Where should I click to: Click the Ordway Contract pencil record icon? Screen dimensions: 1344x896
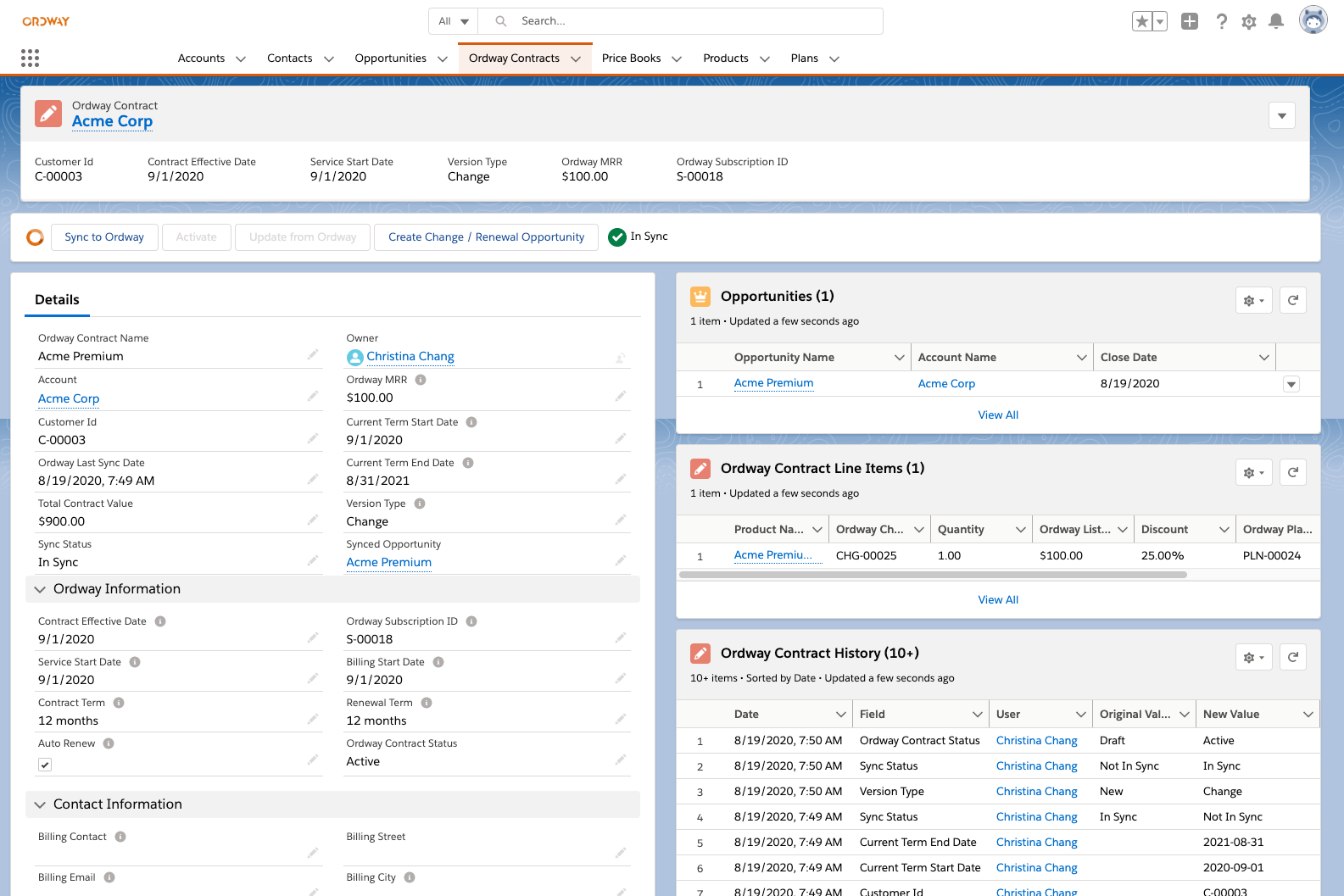tap(48, 113)
